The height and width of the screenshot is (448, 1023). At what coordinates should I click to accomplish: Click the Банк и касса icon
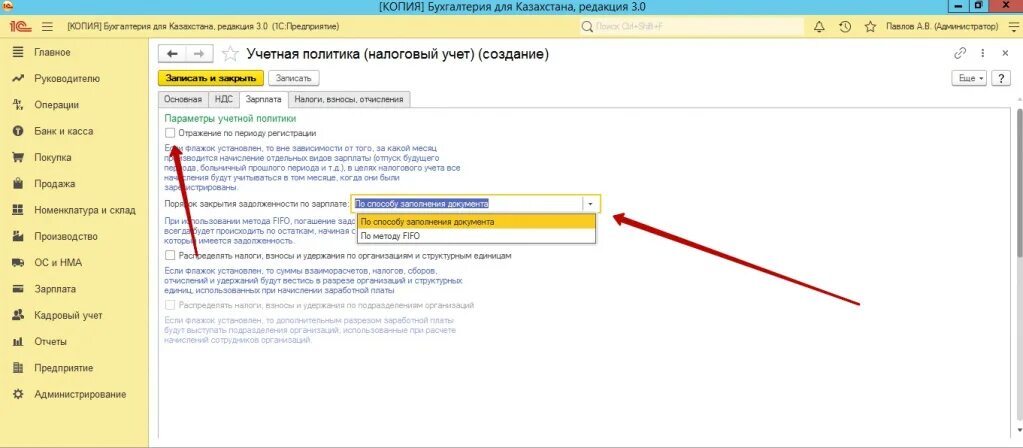click(18, 131)
